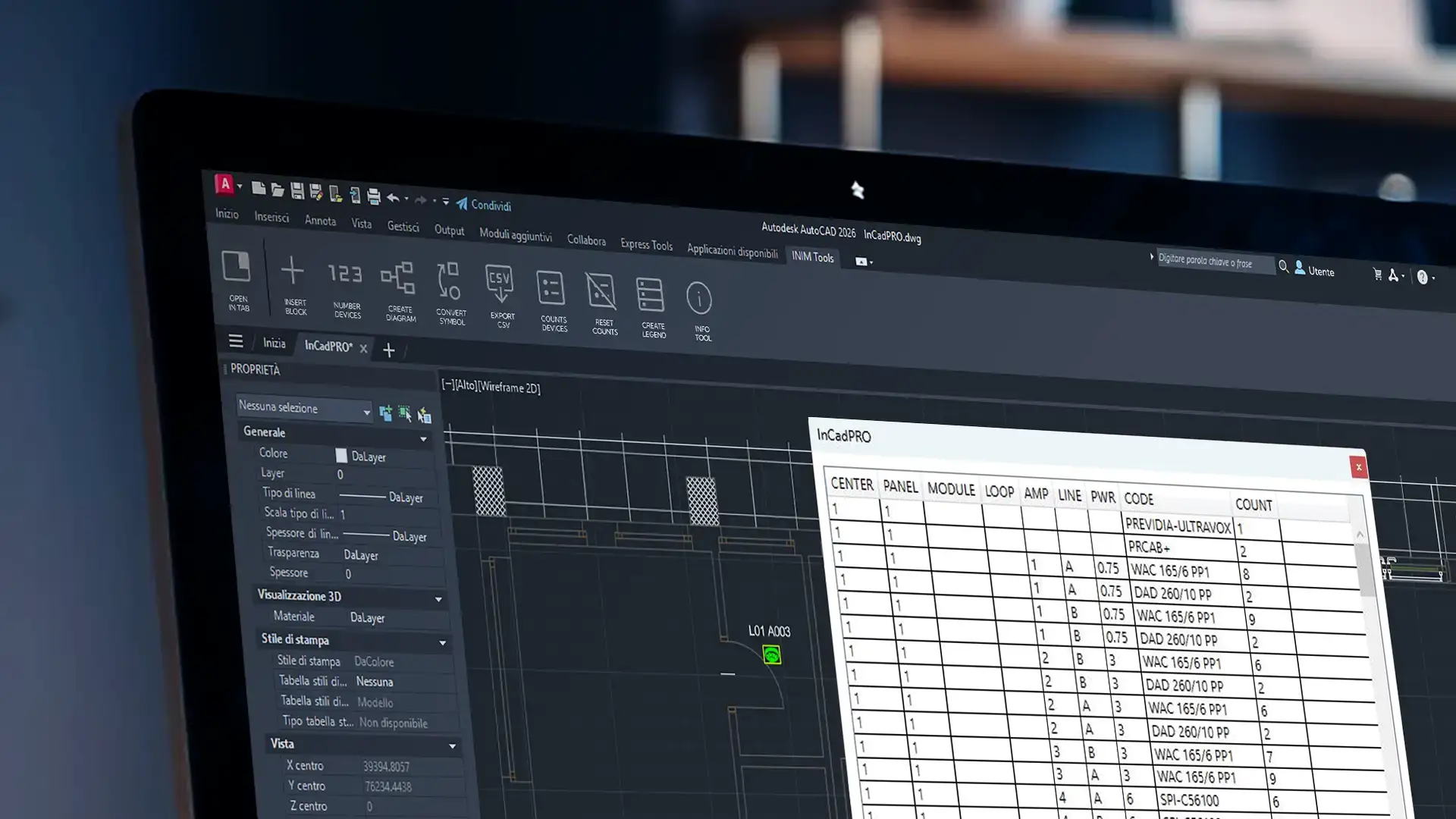Viewport: 1456px width, 819px height.
Task: Click the quick select icon in Proprietà panel
Action: pos(424,416)
